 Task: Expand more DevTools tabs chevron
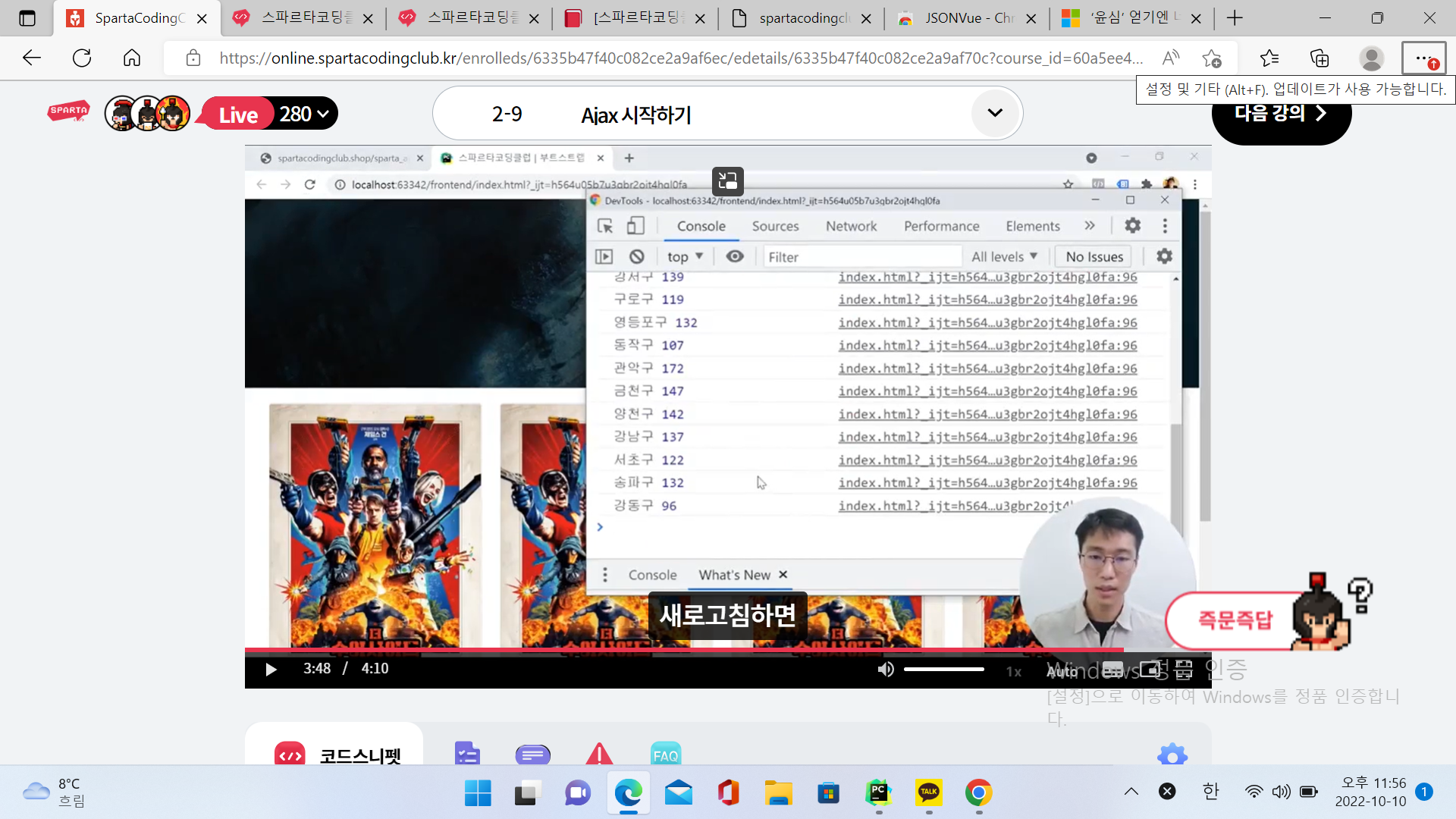(x=1090, y=225)
